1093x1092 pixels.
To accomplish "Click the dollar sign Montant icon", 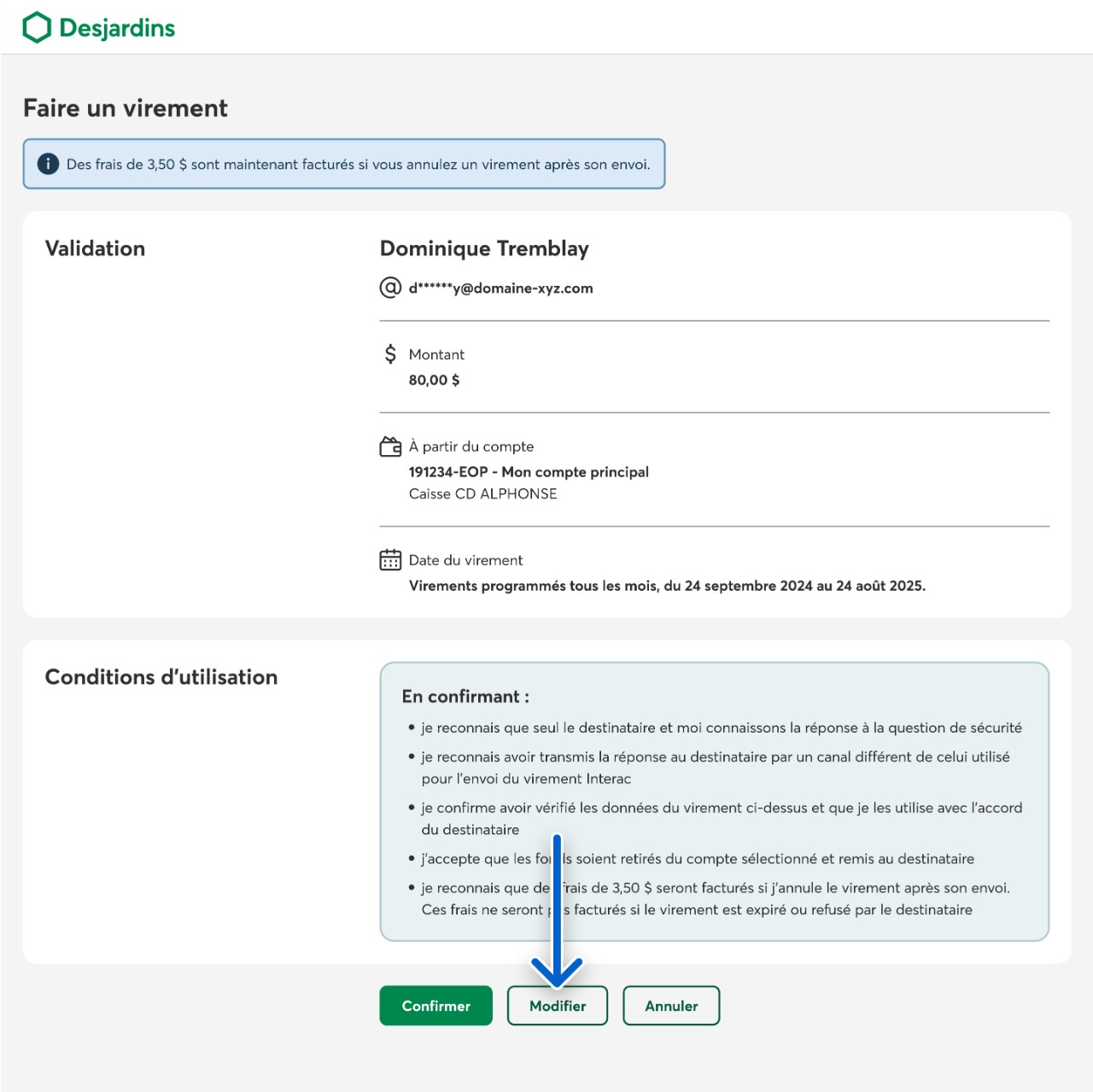I will coord(390,354).
